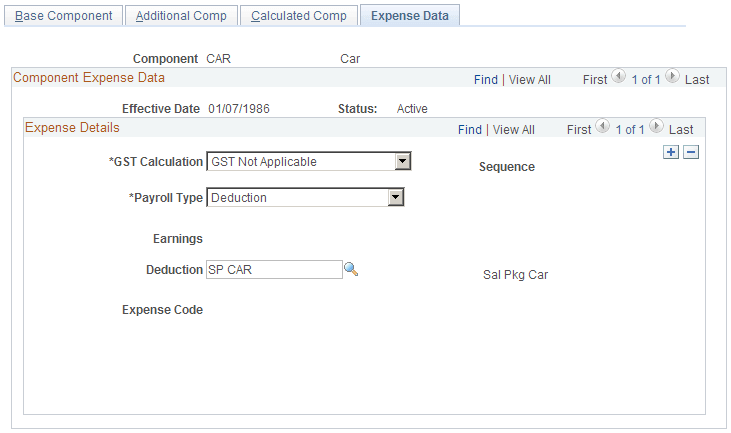Open the Deduction lookup magnifier icon
The height and width of the screenshot is (433, 731).
(x=351, y=269)
